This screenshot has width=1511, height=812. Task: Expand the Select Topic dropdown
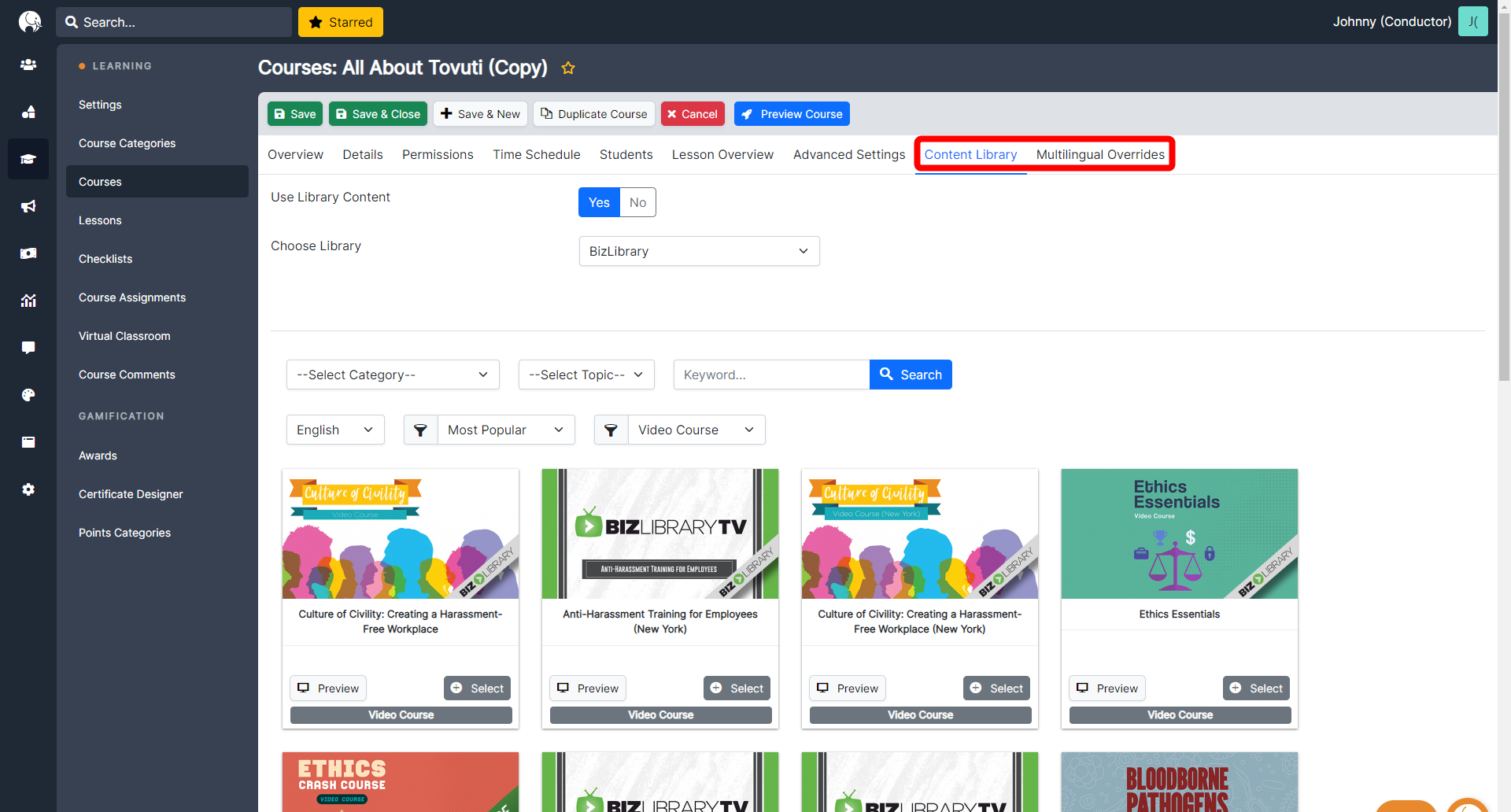pos(587,375)
